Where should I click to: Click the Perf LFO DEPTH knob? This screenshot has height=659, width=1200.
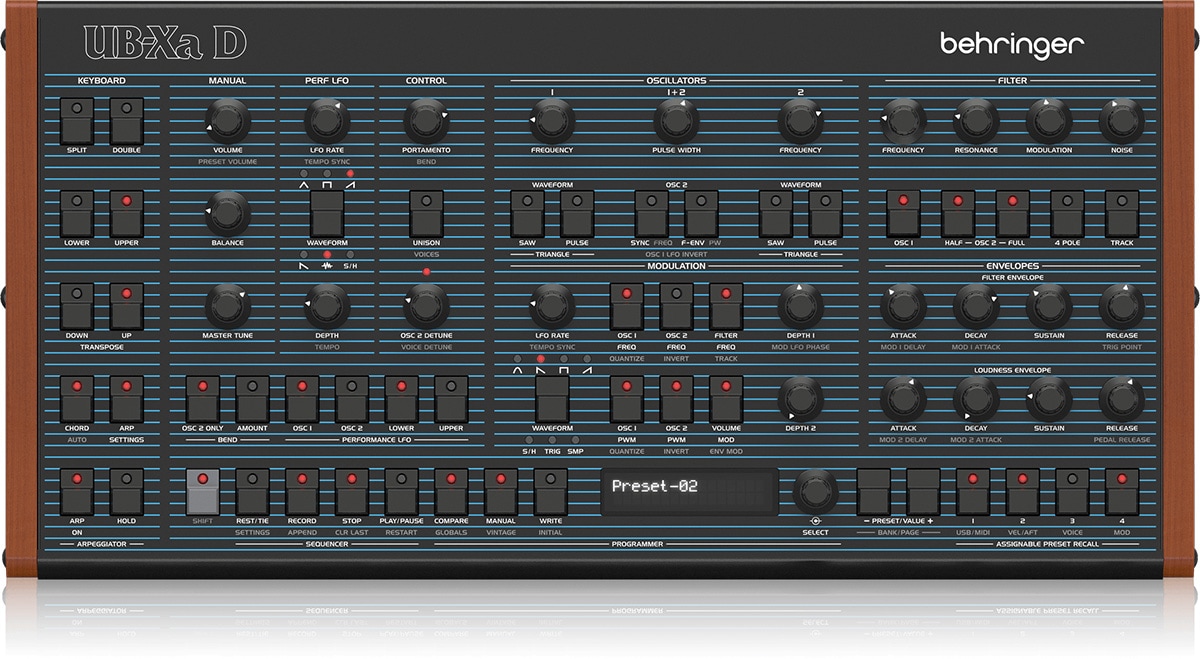point(327,304)
